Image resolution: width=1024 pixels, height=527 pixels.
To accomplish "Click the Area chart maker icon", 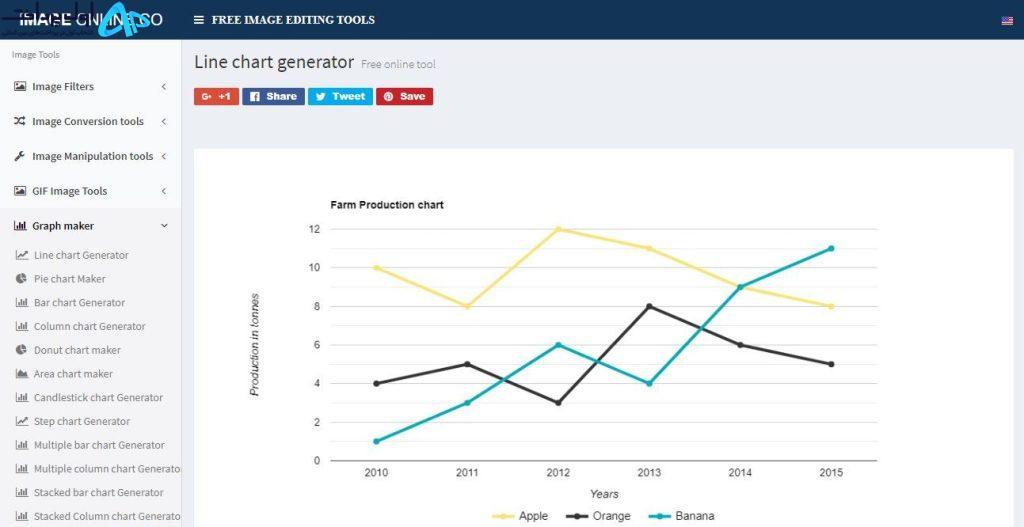I will pyautogui.click(x=22, y=374).
